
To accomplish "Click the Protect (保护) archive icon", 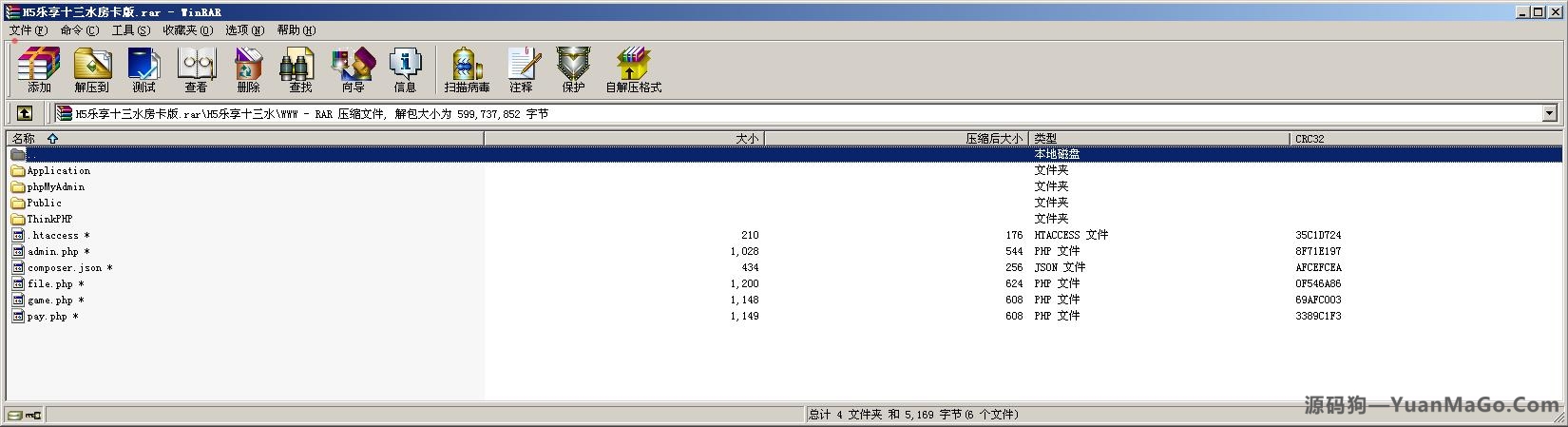I will click(x=573, y=69).
